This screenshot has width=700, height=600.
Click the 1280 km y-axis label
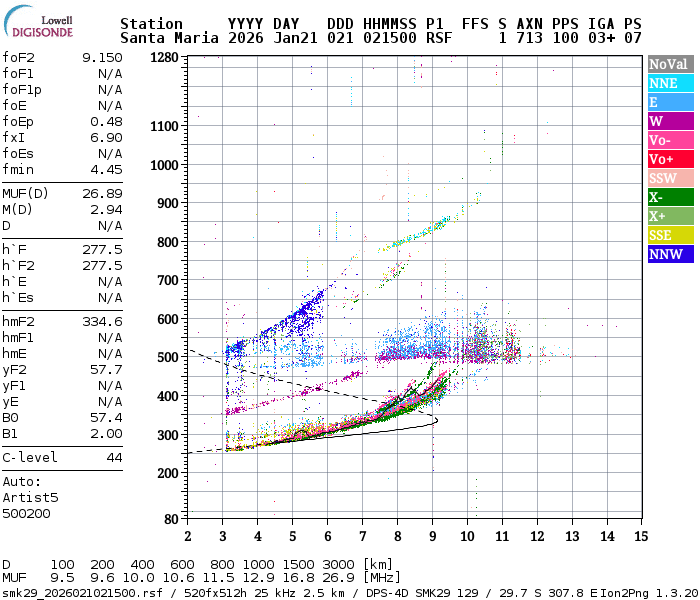pos(164,57)
